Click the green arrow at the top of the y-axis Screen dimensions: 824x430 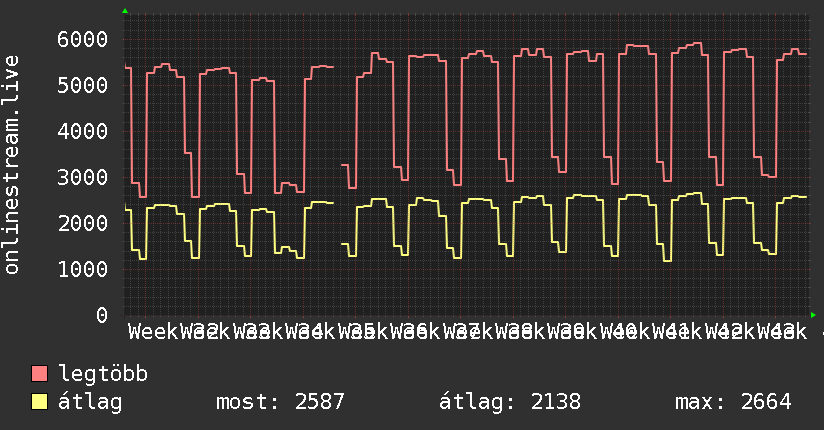pos(125,11)
